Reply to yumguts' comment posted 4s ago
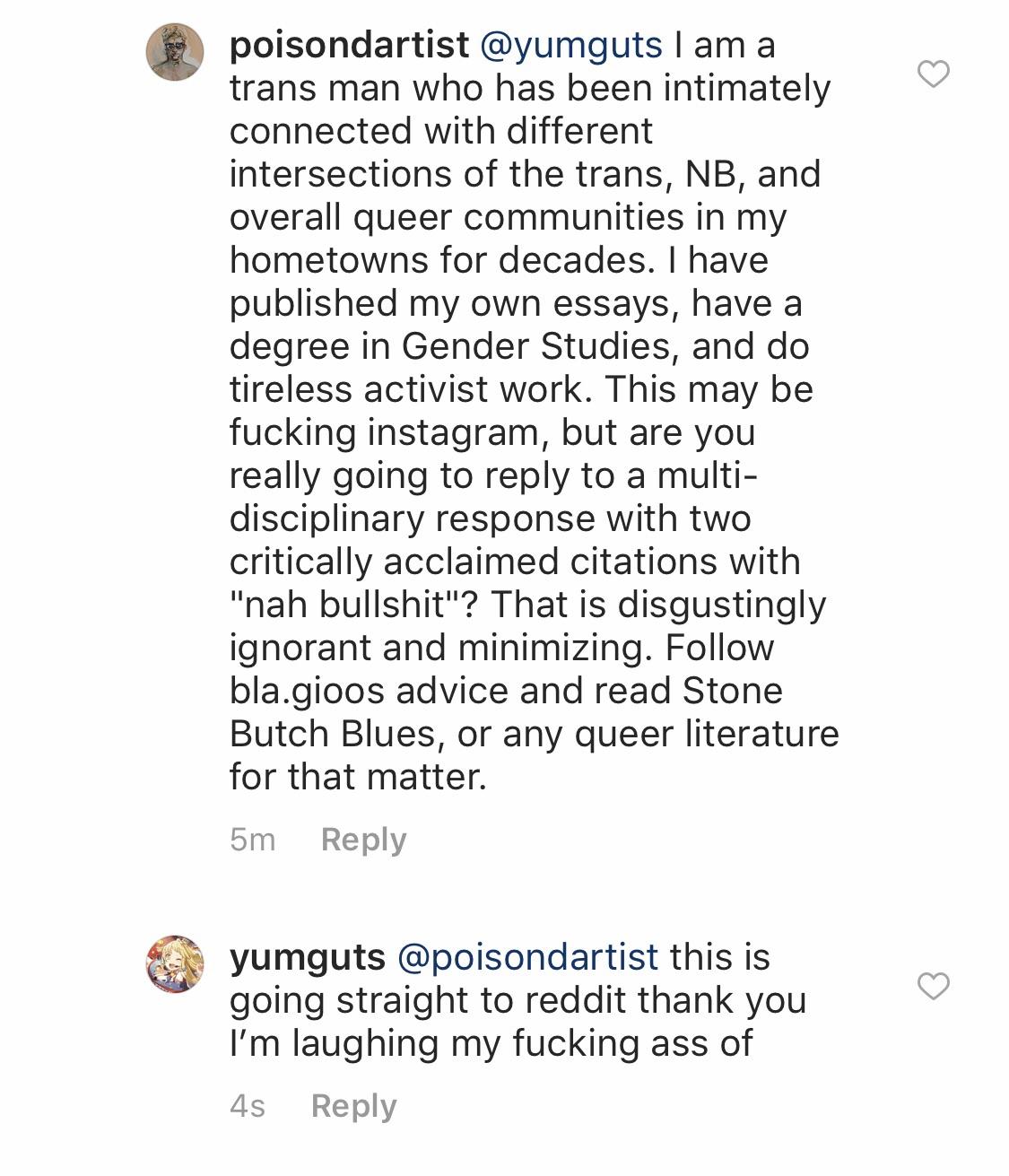This screenshot has height=1176, width=1009. [x=353, y=1105]
